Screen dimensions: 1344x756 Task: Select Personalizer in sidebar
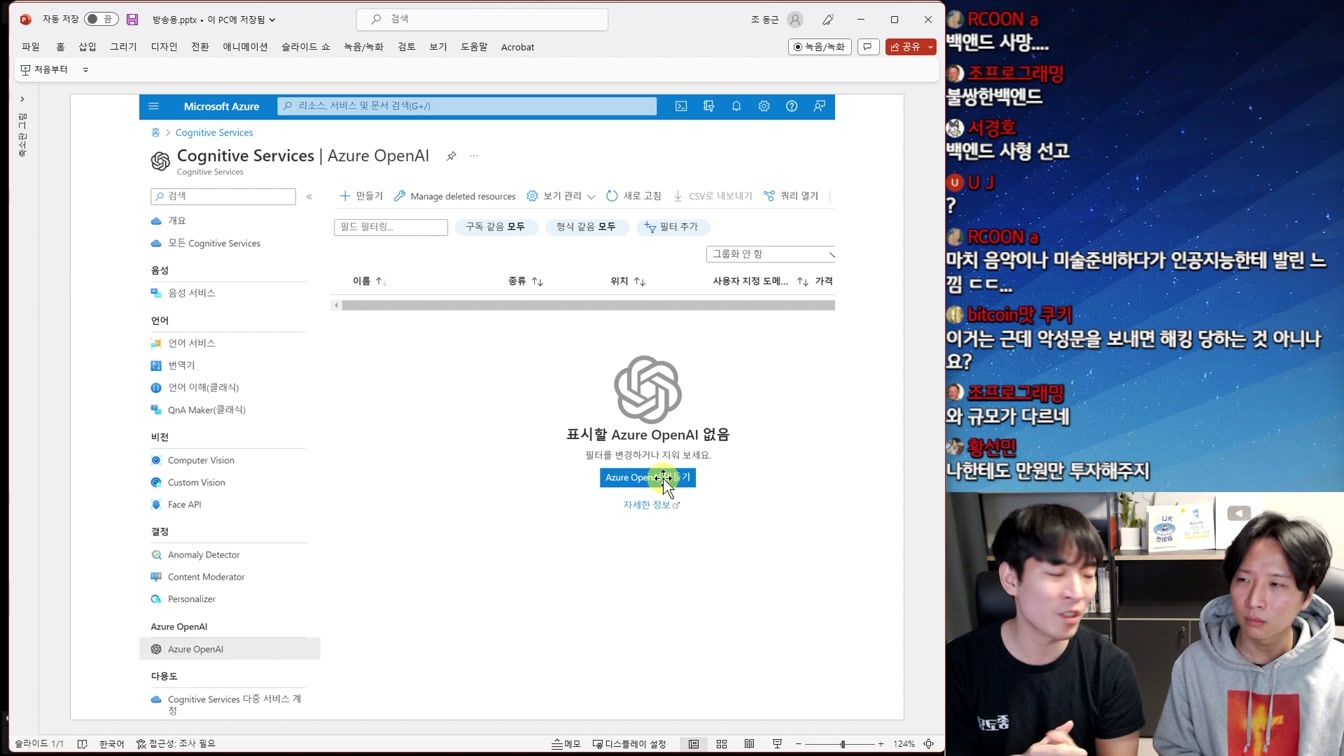pos(191,599)
